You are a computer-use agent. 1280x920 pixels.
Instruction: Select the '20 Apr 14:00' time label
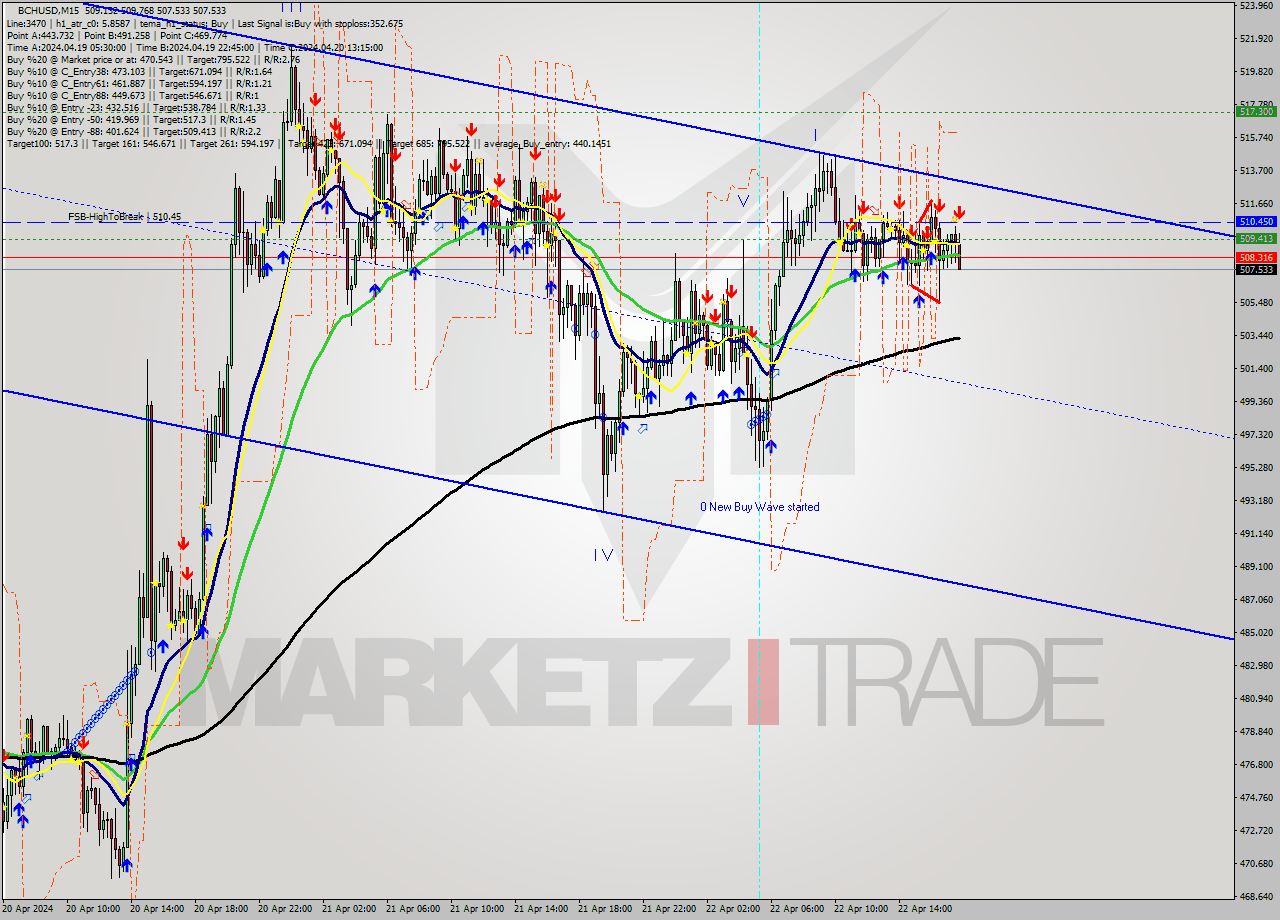(158, 910)
